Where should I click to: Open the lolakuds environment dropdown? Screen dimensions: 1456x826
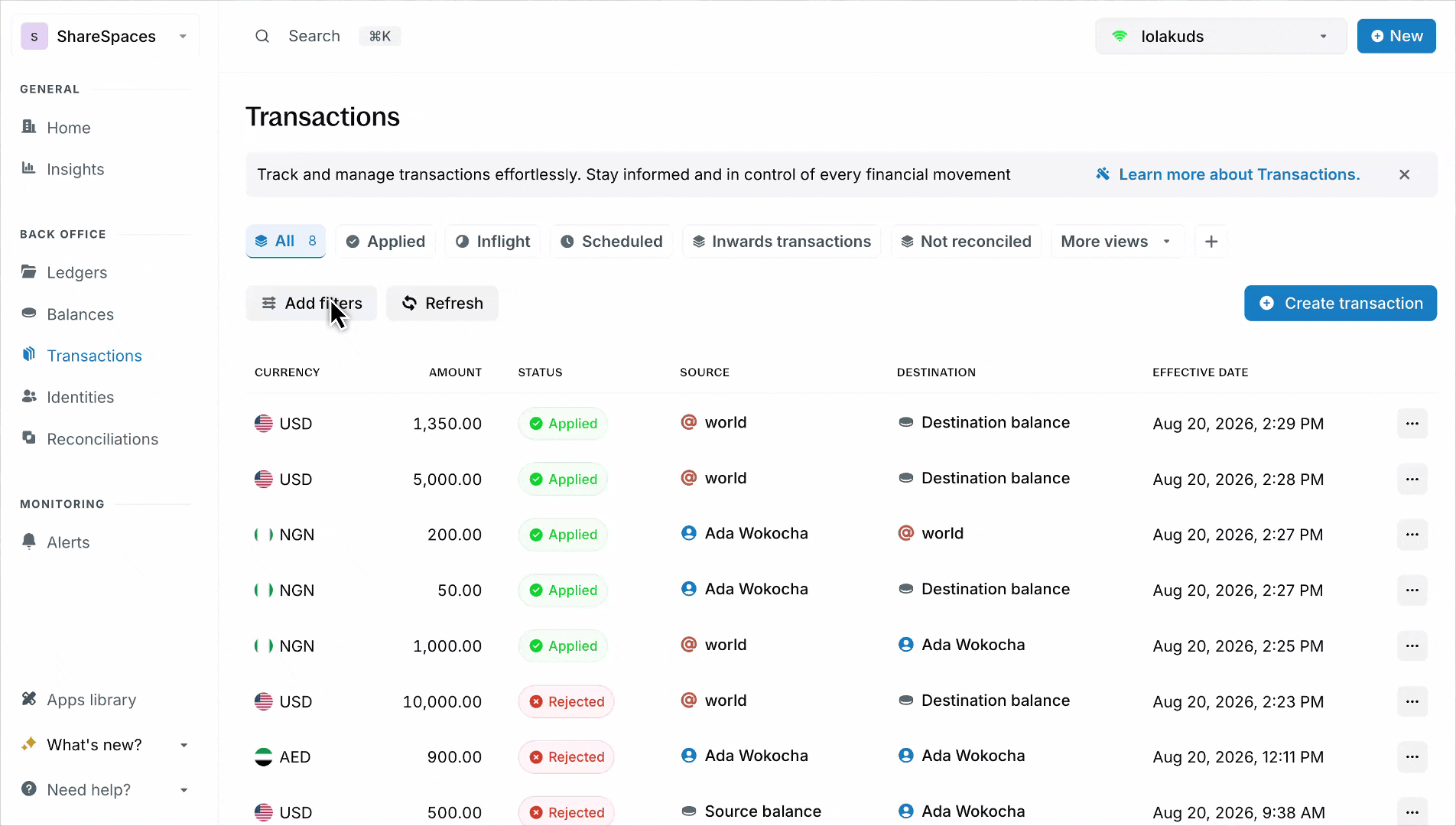[1221, 36]
